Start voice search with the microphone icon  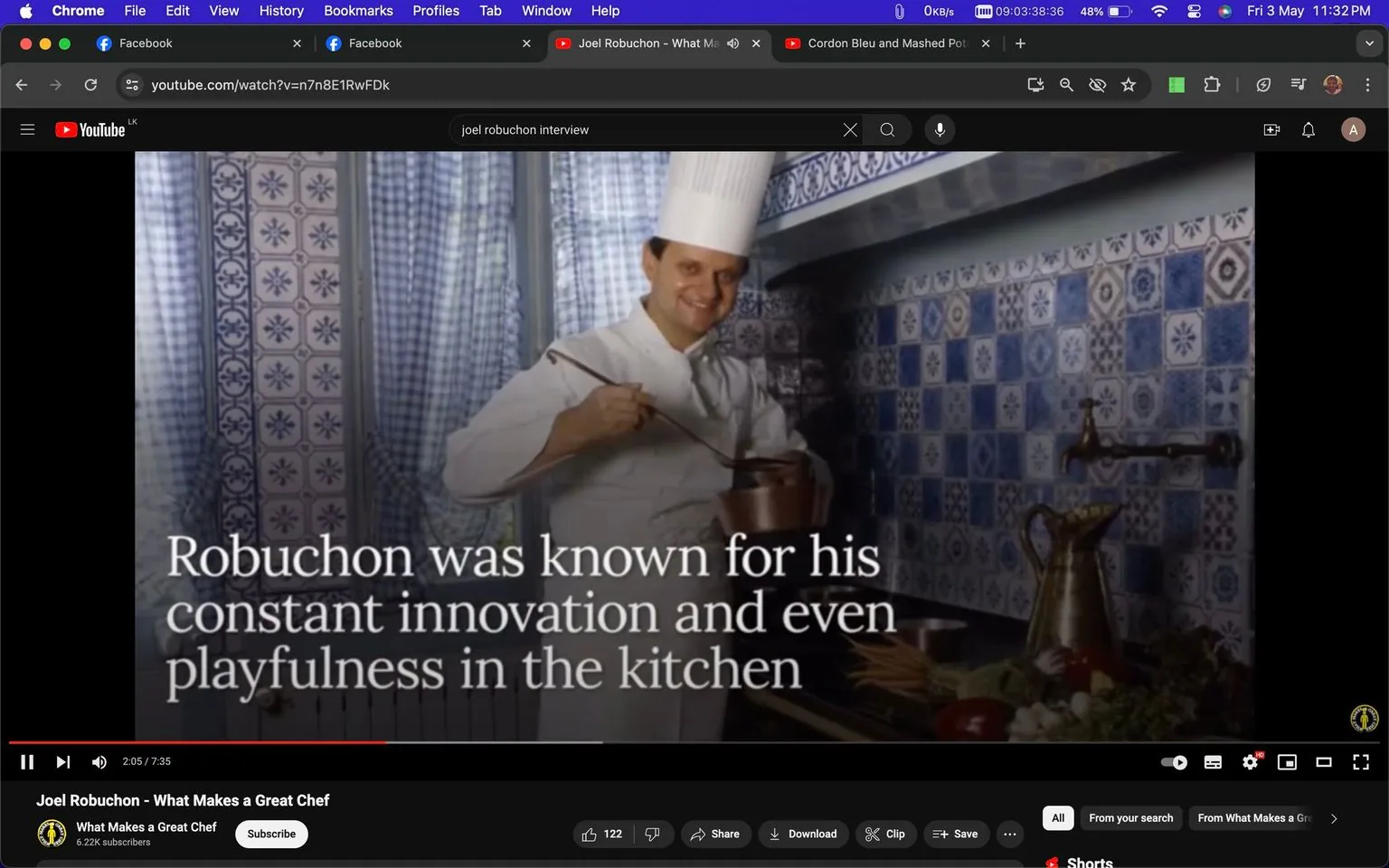click(939, 129)
